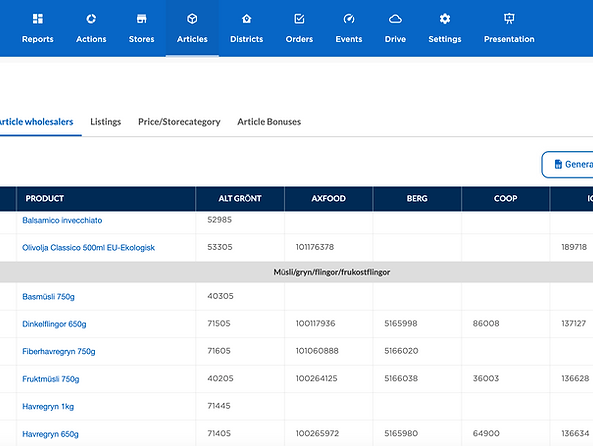Viewport: 593px width, 446px height.
Task: Select Coop value 64900
Action: (x=486, y=433)
